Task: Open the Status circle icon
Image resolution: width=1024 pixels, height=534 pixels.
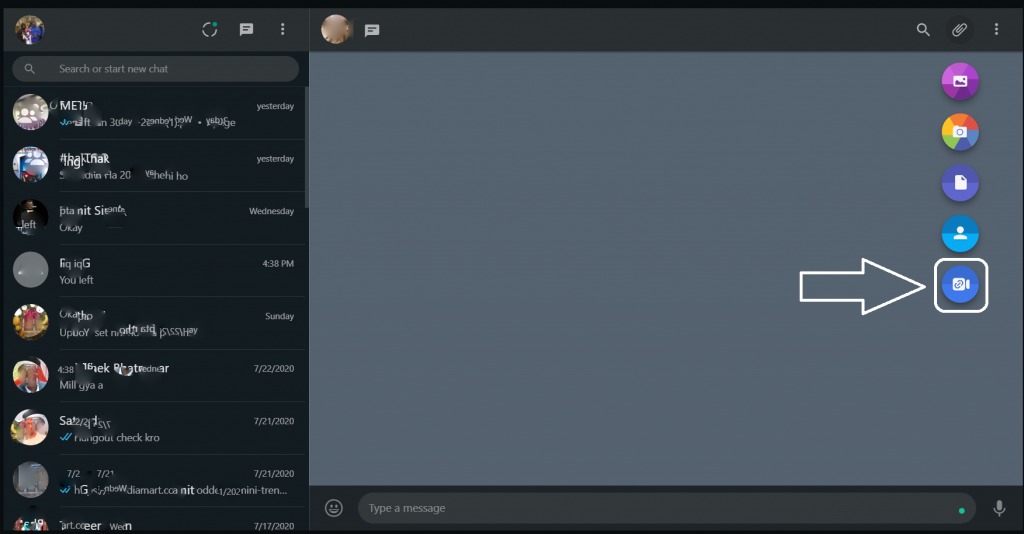Action: coord(210,29)
